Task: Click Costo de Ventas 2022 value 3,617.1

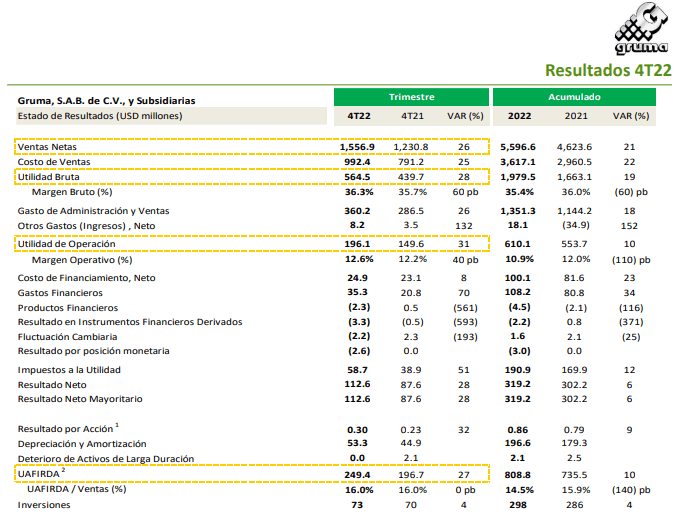Action: click(x=518, y=162)
